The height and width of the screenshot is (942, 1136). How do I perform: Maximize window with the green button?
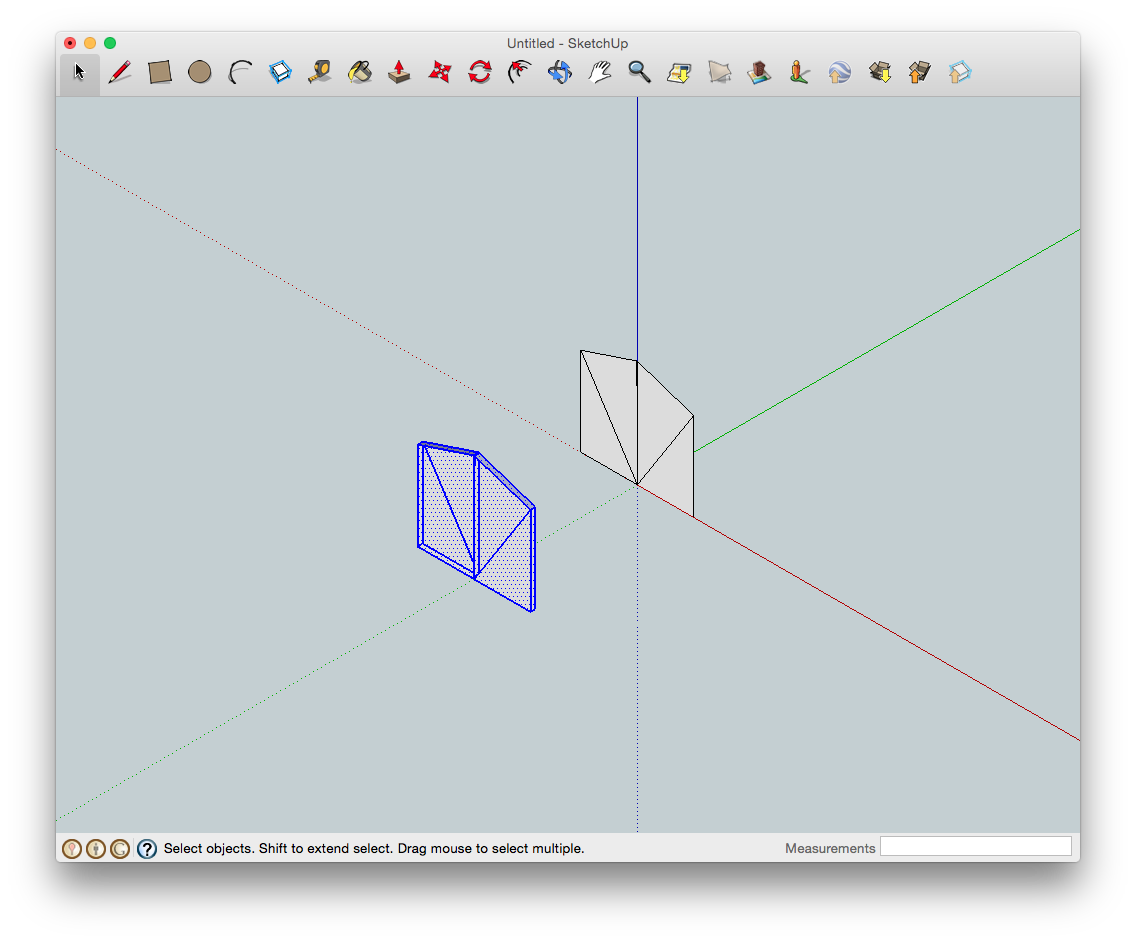(110, 43)
